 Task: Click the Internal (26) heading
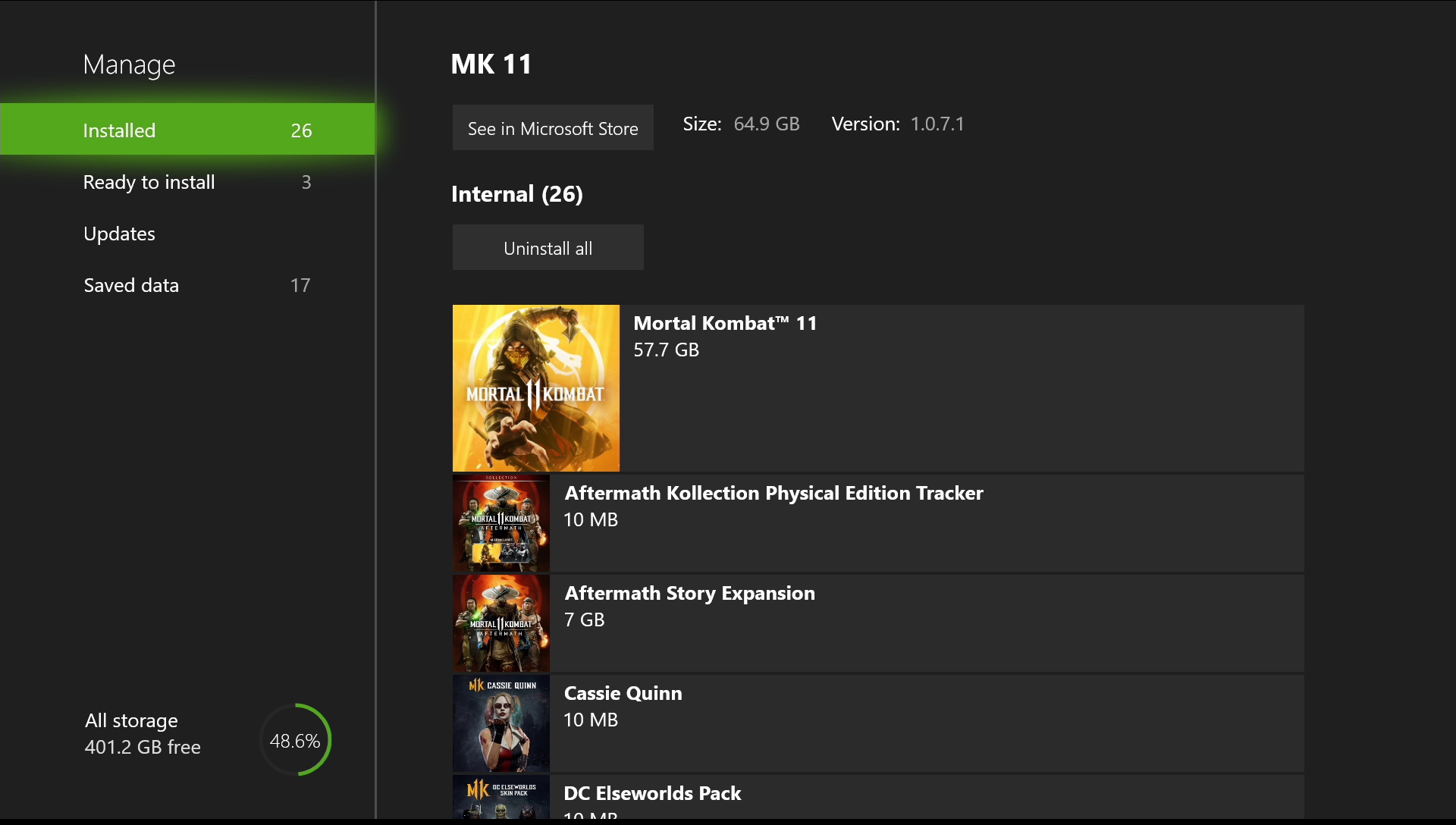click(x=516, y=194)
